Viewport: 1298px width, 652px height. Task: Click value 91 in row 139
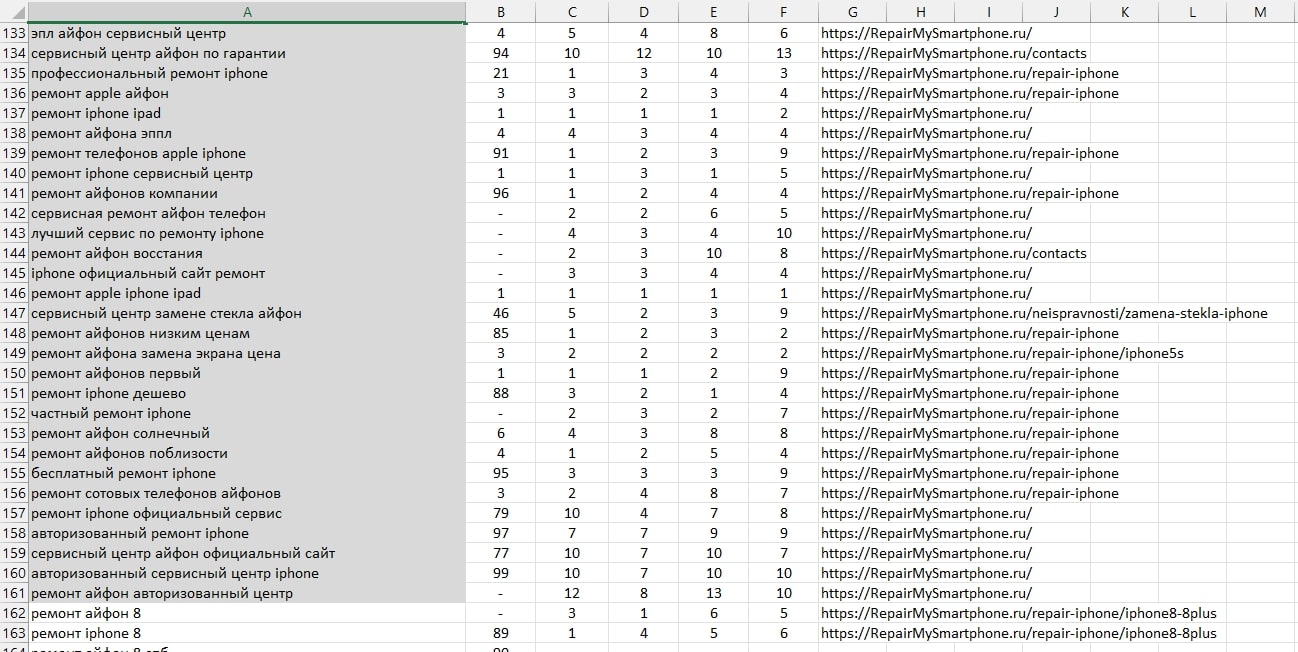pyautogui.click(x=501, y=153)
